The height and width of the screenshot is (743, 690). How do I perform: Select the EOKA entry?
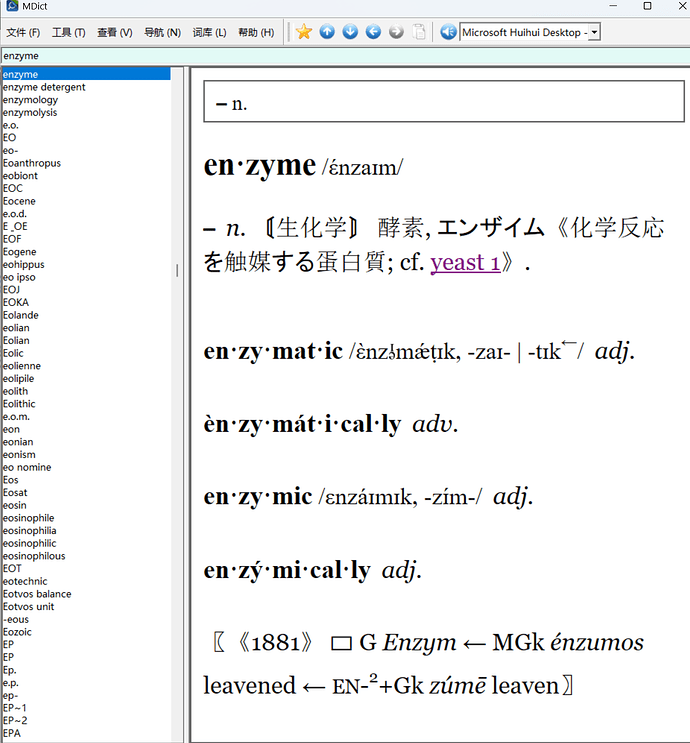pos(16,303)
